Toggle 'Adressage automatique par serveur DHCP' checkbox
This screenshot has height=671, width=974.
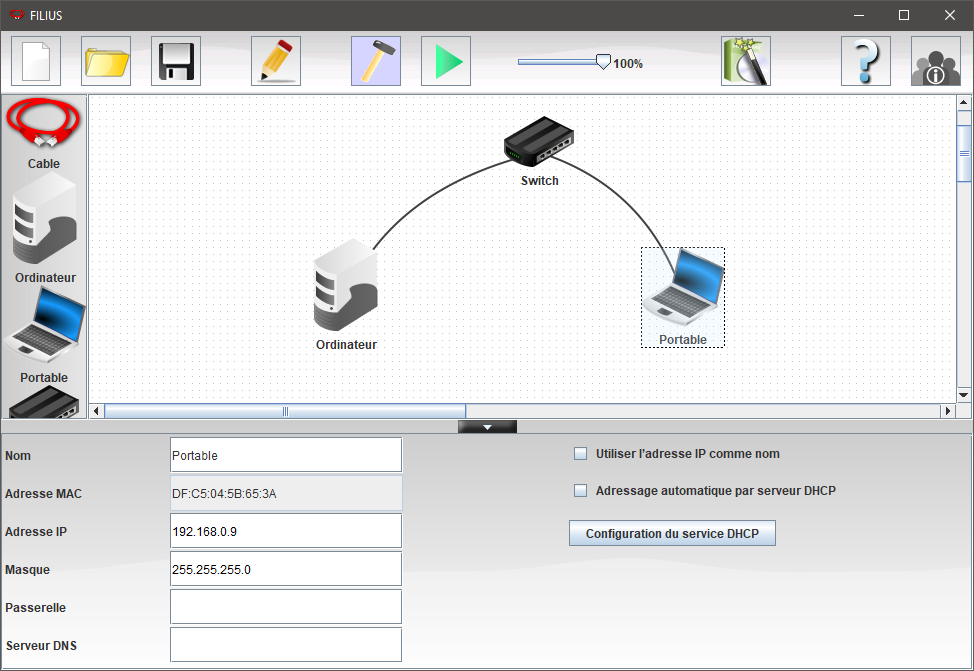(580, 491)
